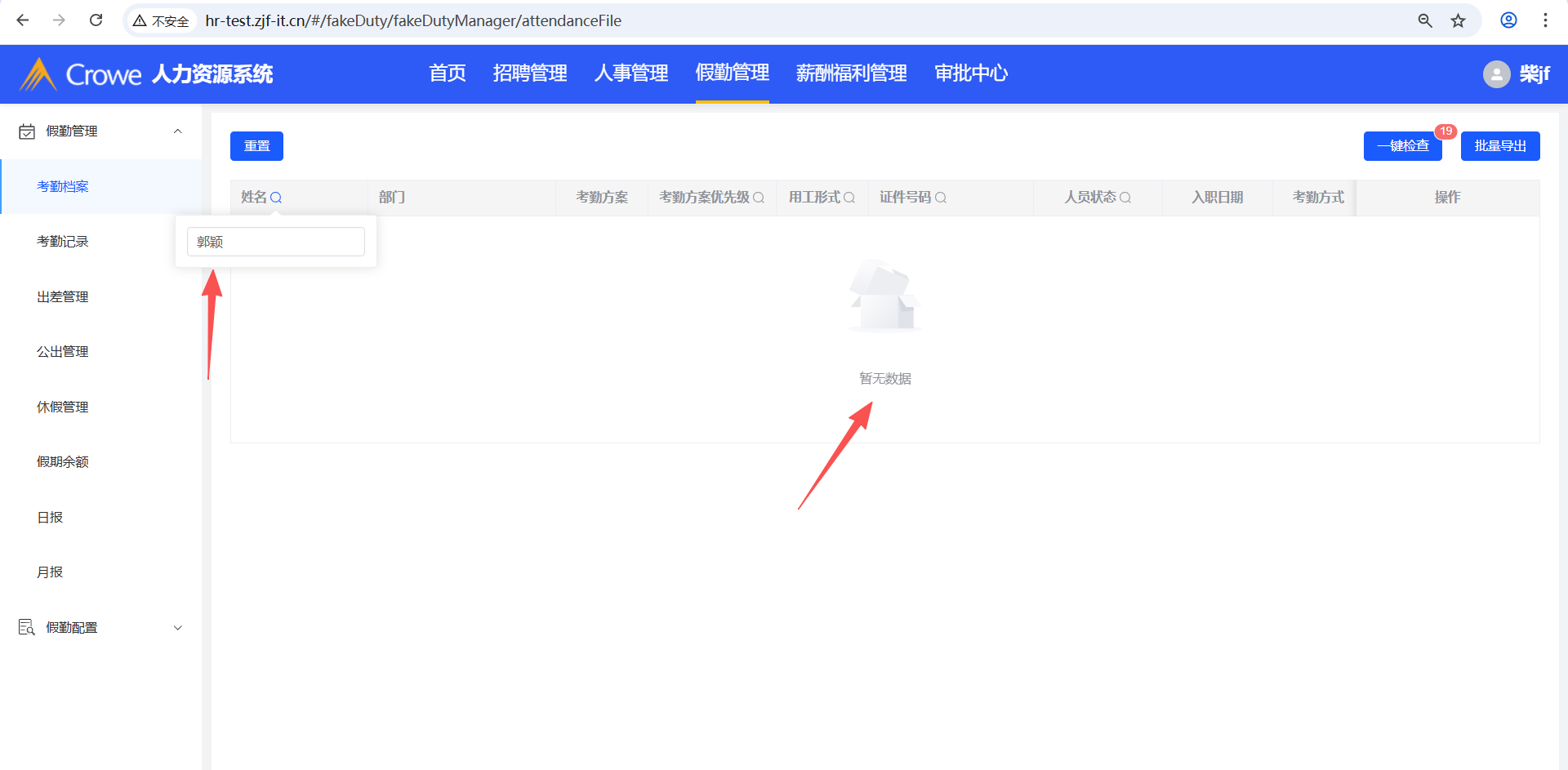Open 招聘管理 in top navigation
This screenshot has width=1568, height=770.
coord(530,73)
